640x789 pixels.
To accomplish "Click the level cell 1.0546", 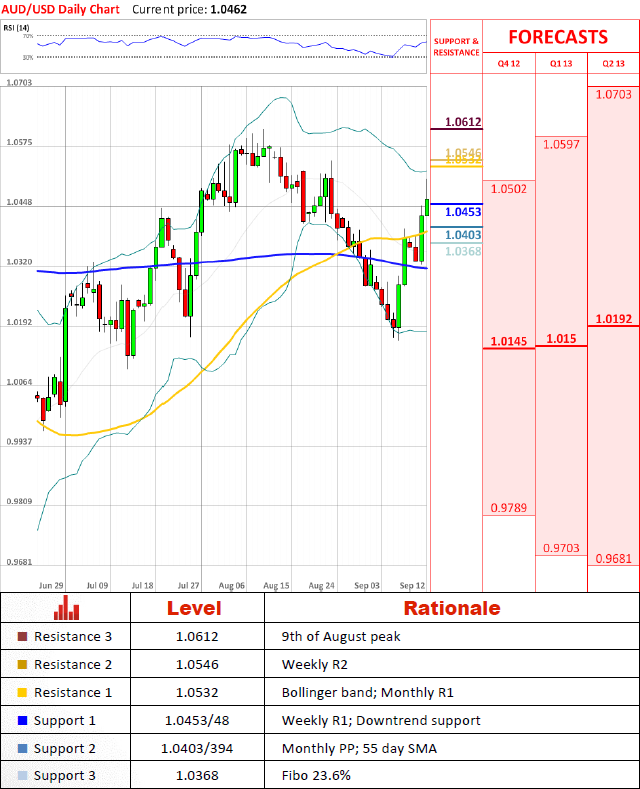I will click(197, 665).
